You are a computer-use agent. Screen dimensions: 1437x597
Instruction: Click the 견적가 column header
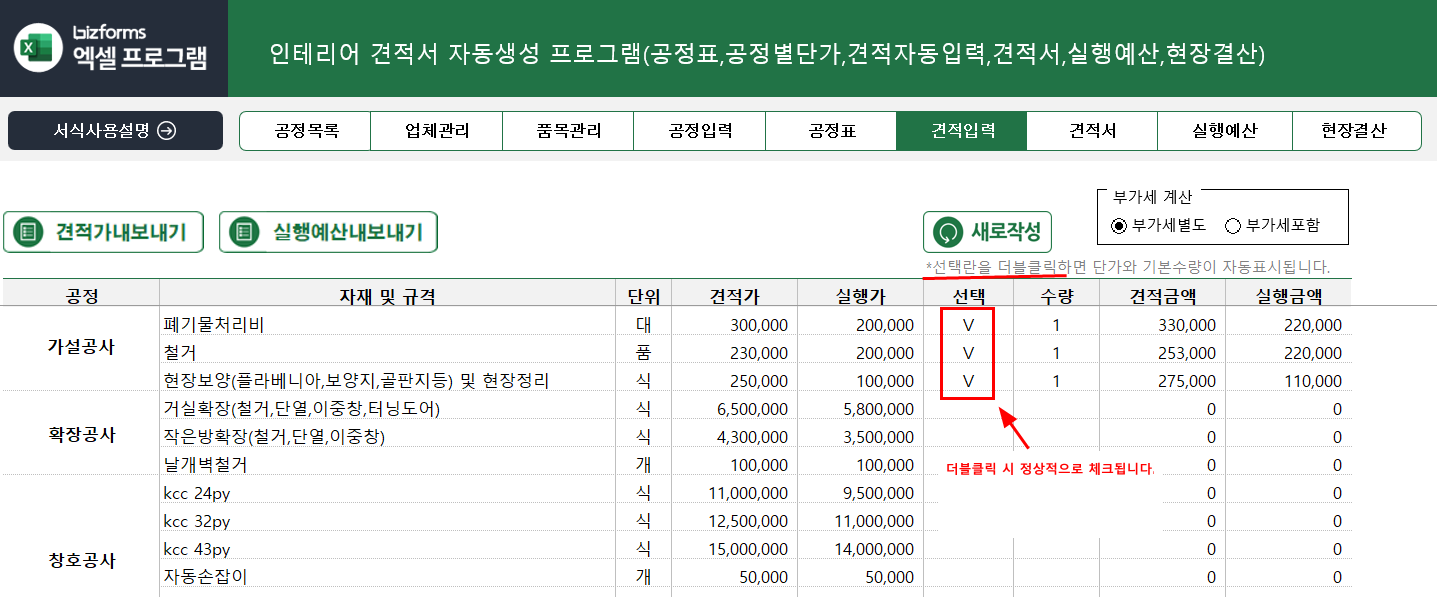point(734,295)
